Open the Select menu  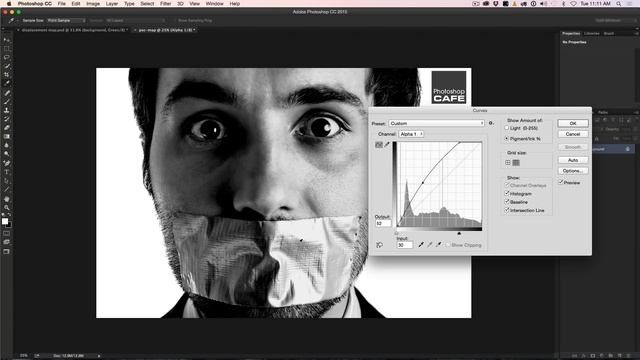click(147, 4)
